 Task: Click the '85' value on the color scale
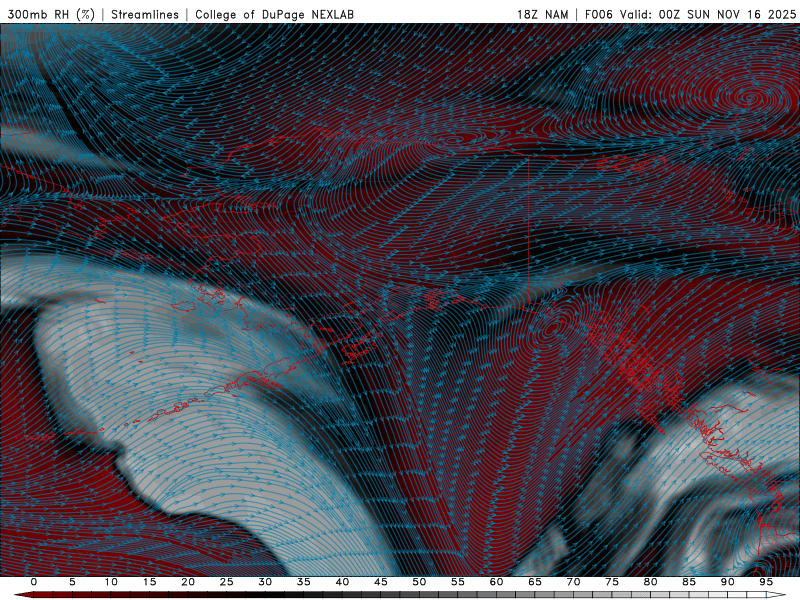pos(689,582)
